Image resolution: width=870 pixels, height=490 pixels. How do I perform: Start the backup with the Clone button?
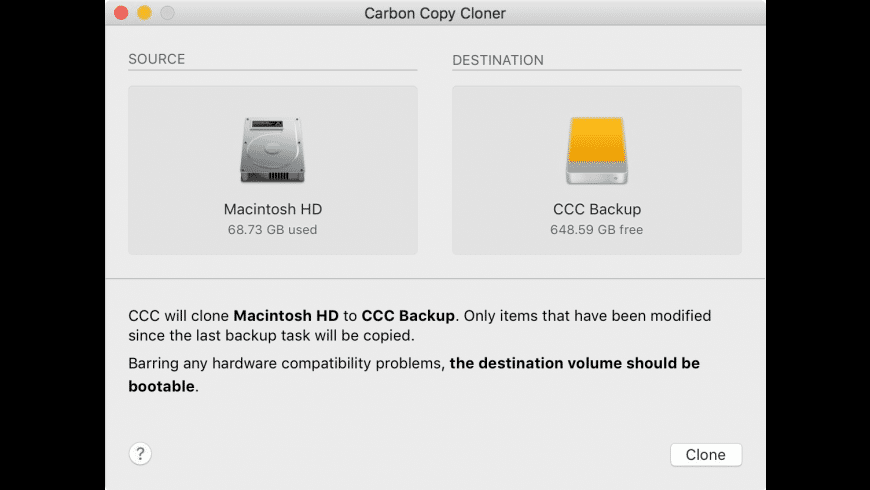coord(706,454)
